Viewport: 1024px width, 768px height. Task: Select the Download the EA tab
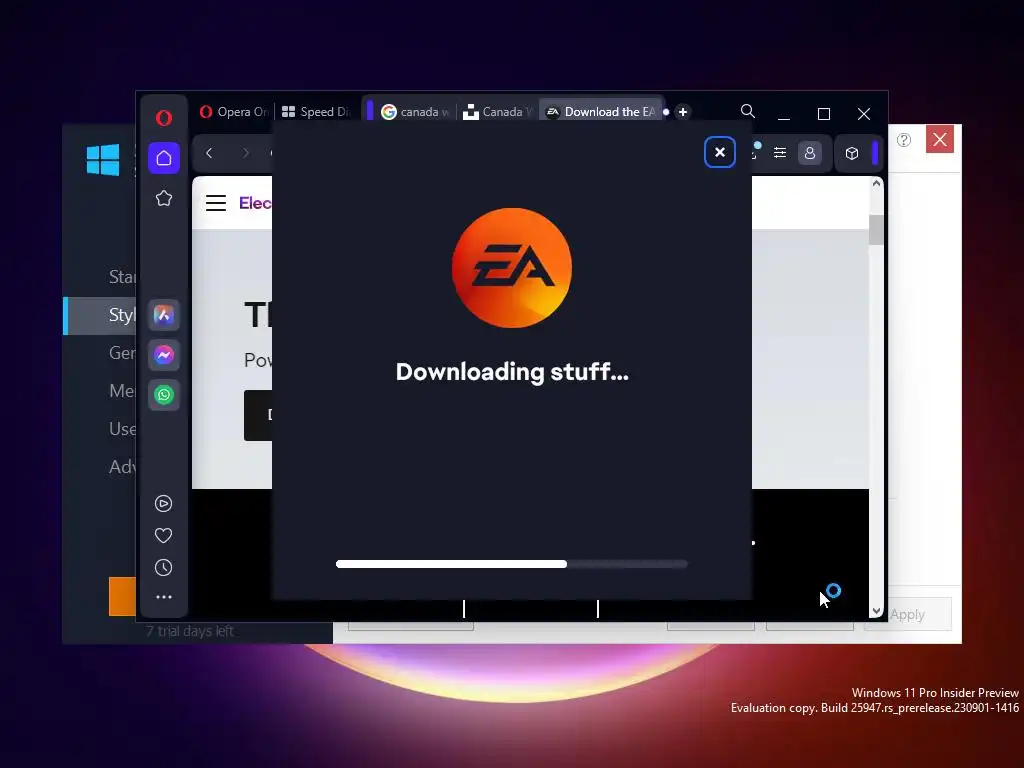pos(601,112)
